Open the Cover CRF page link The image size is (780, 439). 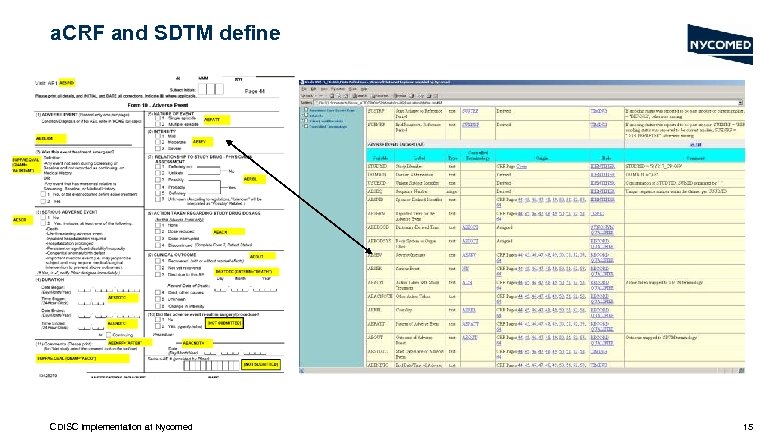click(521, 167)
